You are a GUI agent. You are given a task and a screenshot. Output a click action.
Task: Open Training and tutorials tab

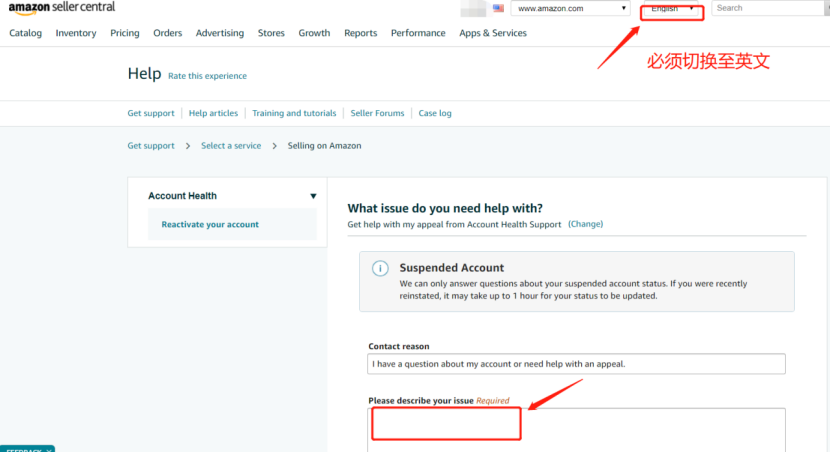coord(294,113)
